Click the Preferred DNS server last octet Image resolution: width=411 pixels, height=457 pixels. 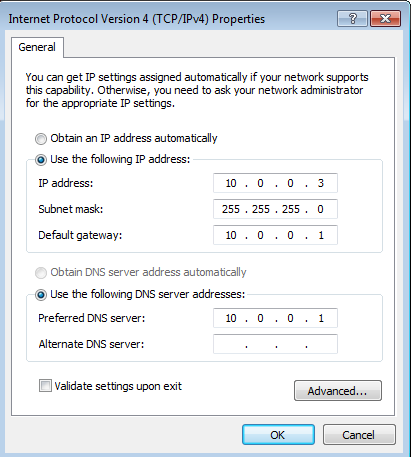point(321,318)
